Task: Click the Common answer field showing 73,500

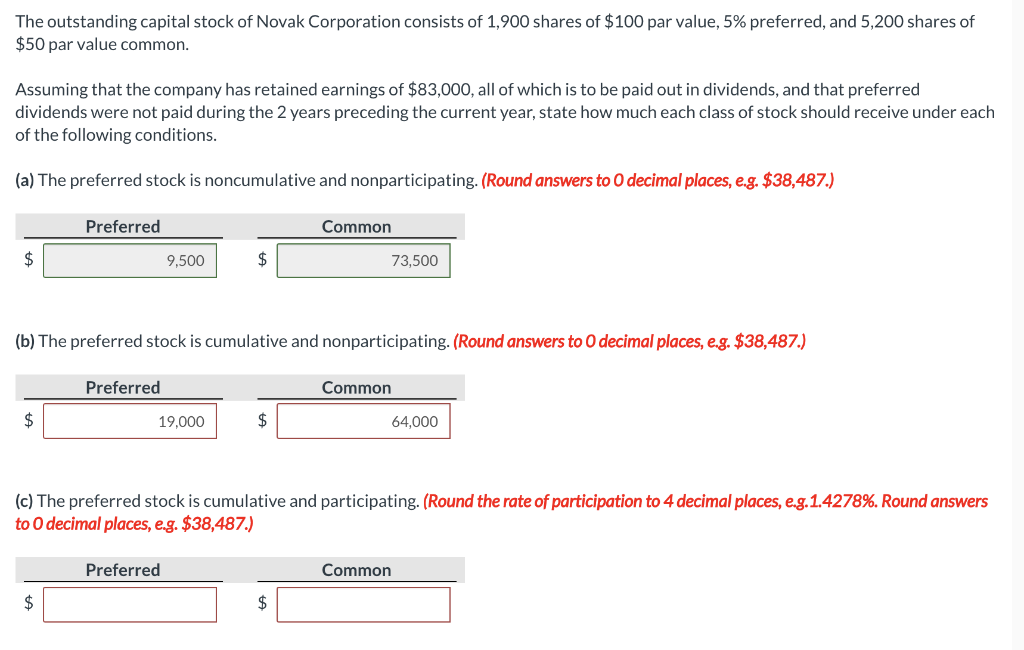Action: click(x=363, y=260)
